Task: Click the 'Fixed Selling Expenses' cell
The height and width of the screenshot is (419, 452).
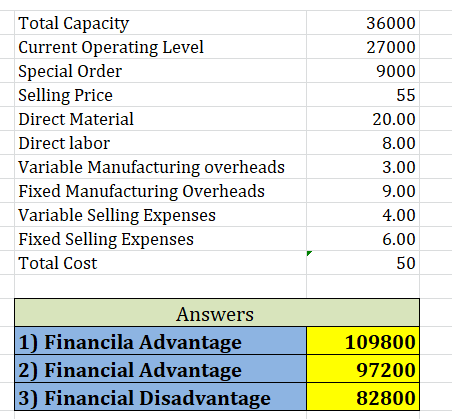Action: 160,239
